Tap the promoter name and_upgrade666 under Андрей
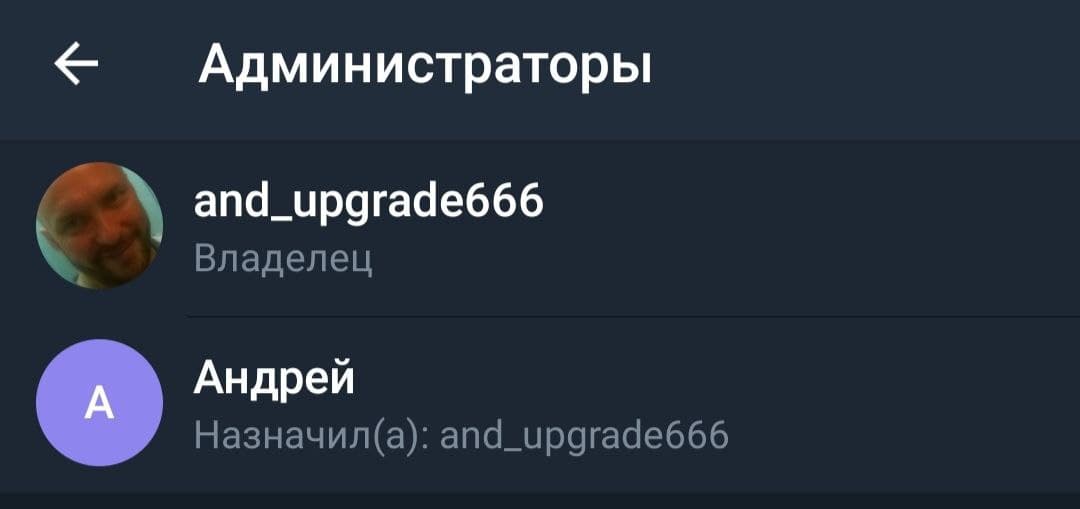This screenshot has height=509, width=1080. 583,437
